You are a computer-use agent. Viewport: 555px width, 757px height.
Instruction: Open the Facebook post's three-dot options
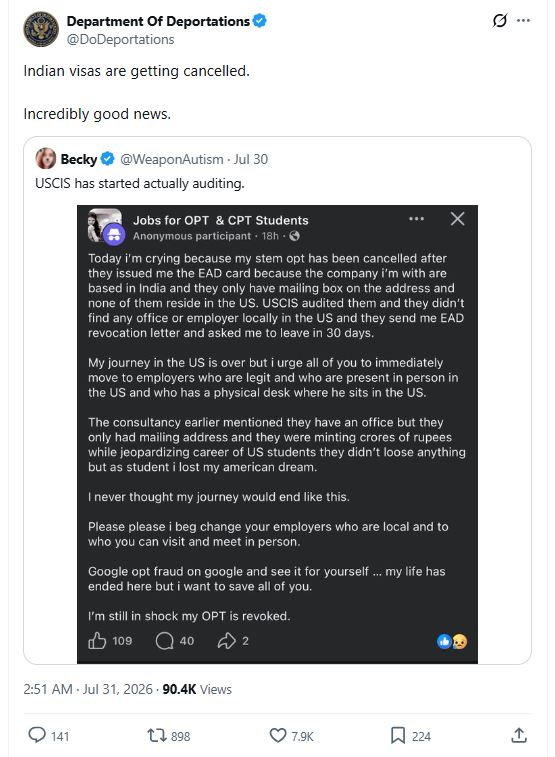416,219
